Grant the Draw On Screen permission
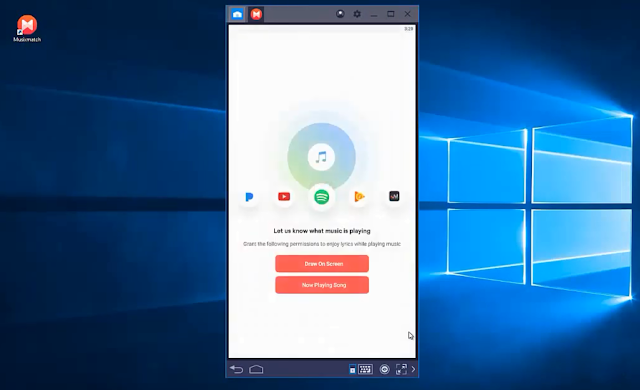 pyautogui.click(x=322, y=264)
